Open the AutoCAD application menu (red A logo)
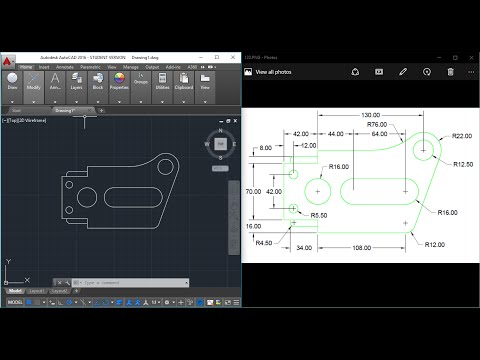Viewport: 480px width, 360px height. (8, 62)
